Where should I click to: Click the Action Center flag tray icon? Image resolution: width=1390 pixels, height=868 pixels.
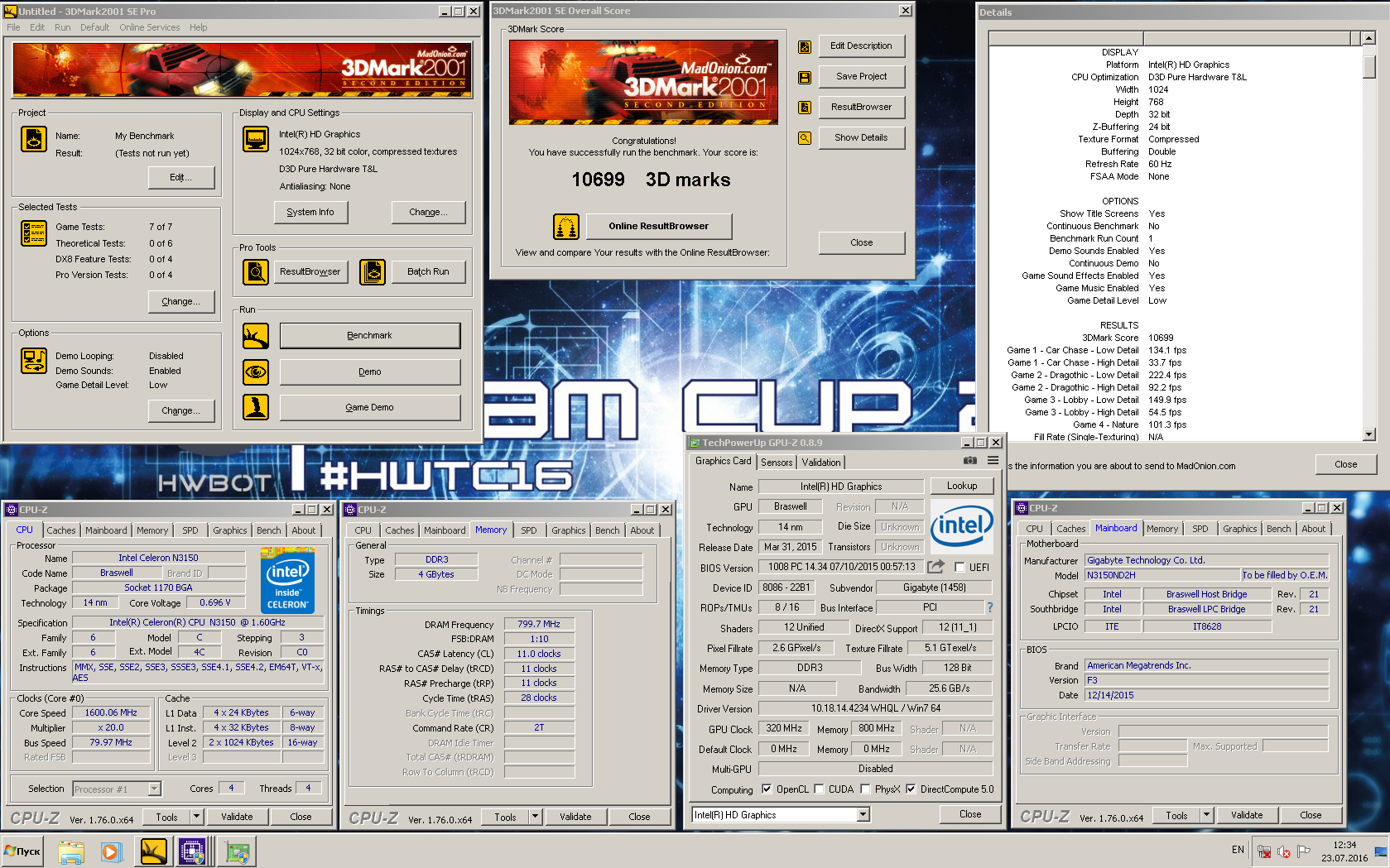tap(1304, 851)
